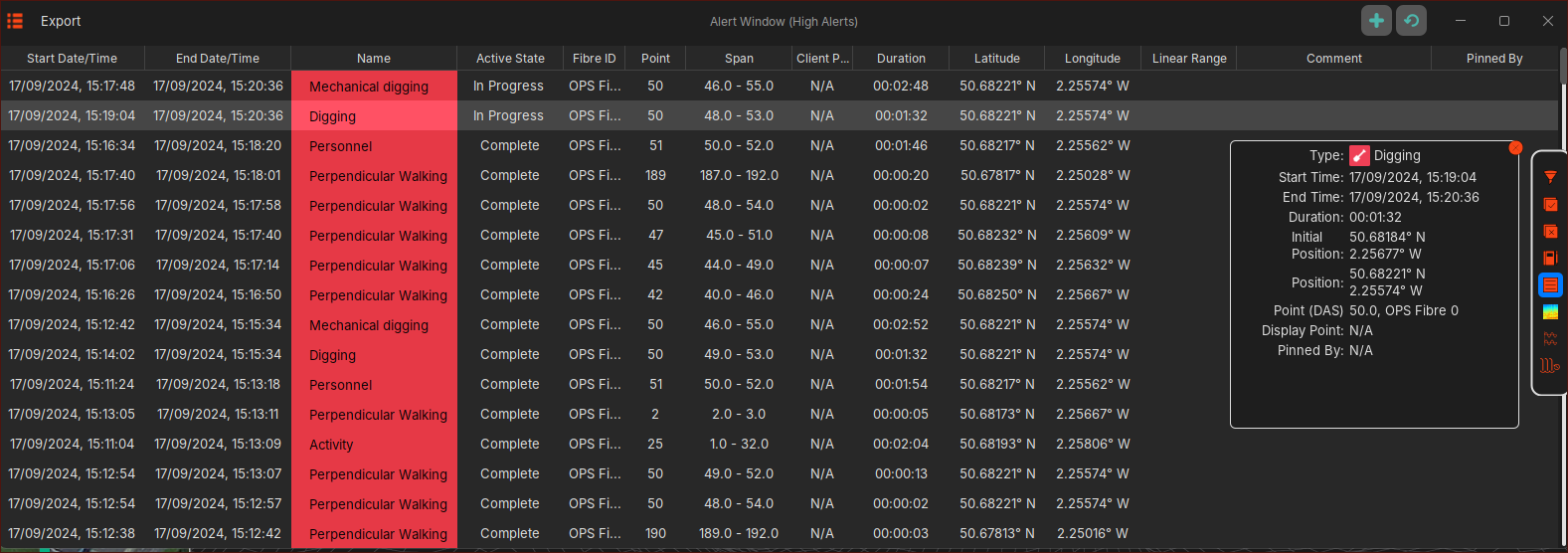Screen dimensions: 1568x553
Task: Click the stacked X icon in sidebar
Action: click(x=1549, y=232)
